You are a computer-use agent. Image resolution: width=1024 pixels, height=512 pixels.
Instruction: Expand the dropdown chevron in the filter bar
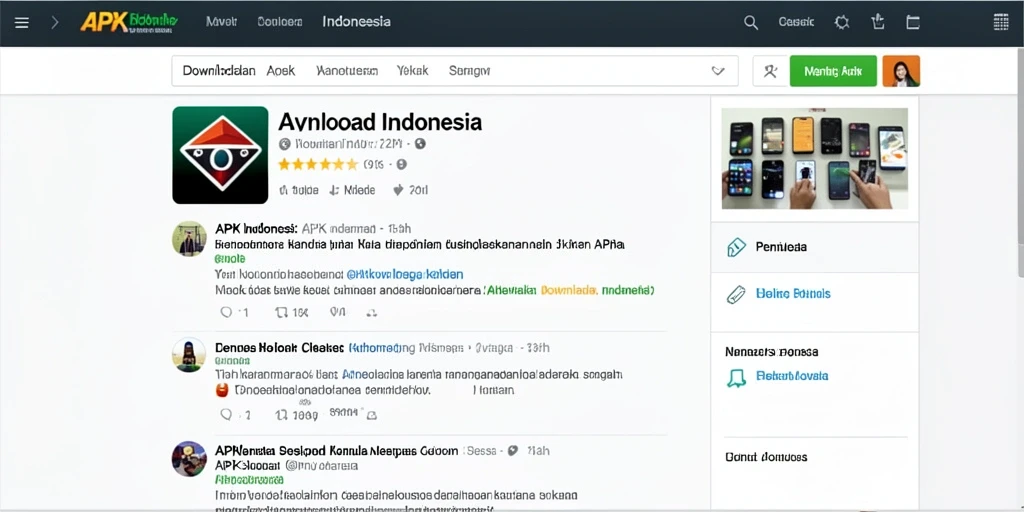point(718,71)
